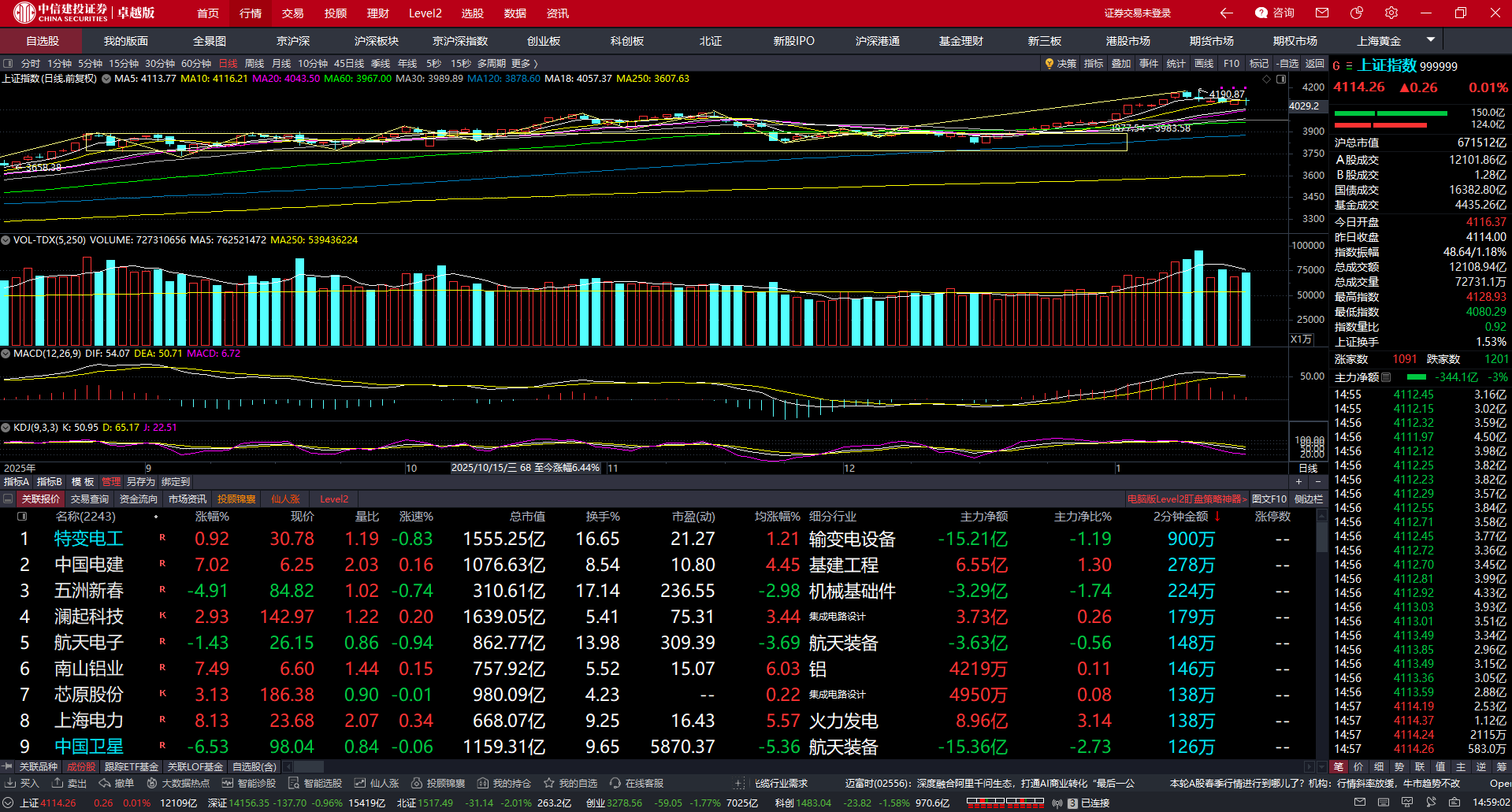Toggle the MACD indicator circle
Screen dimensions: 1512x812
click(6, 354)
